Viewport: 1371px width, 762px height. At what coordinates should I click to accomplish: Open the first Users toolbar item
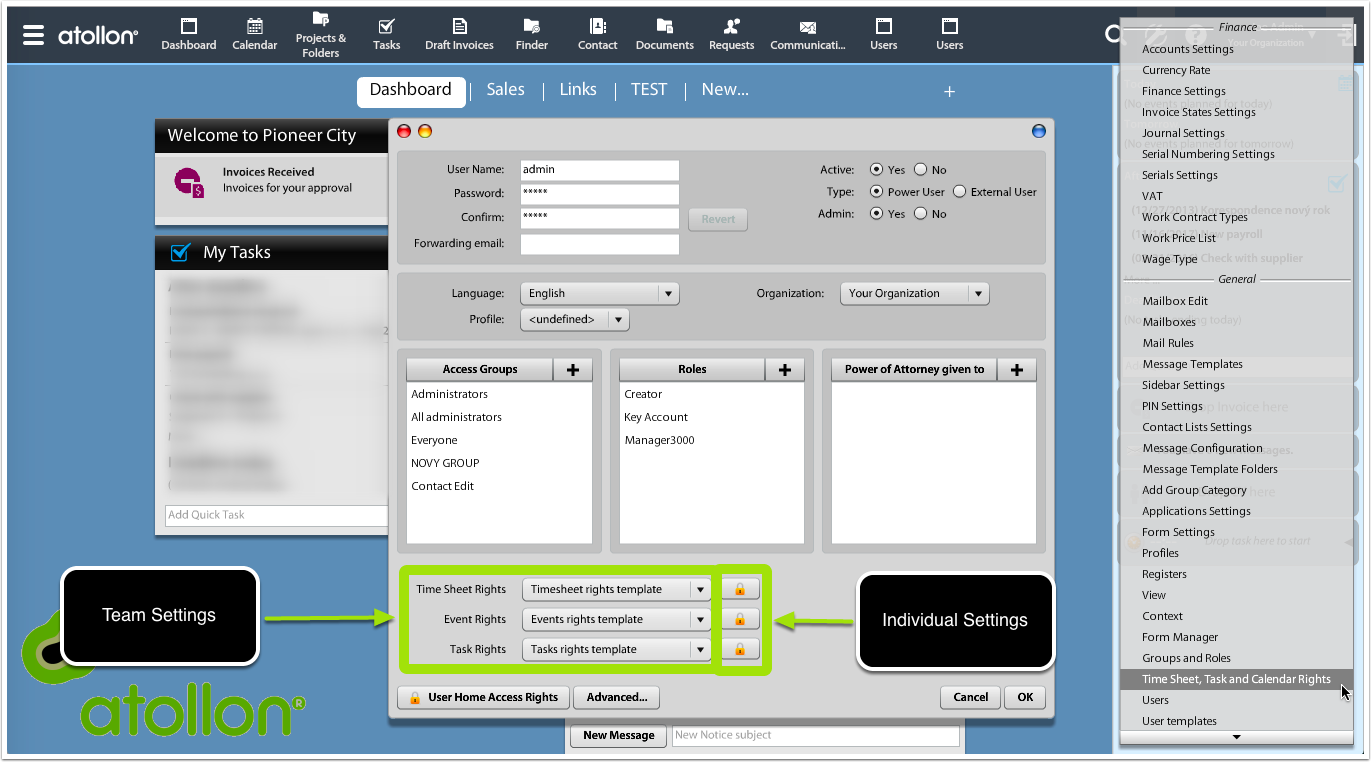[x=884, y=34]
